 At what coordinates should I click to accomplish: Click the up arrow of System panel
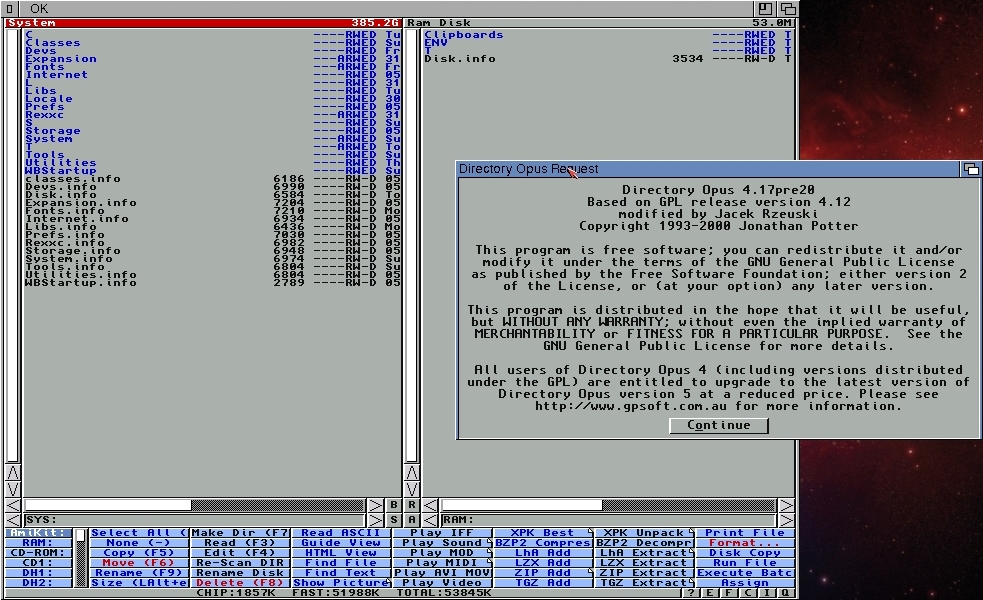pos(13,473)
